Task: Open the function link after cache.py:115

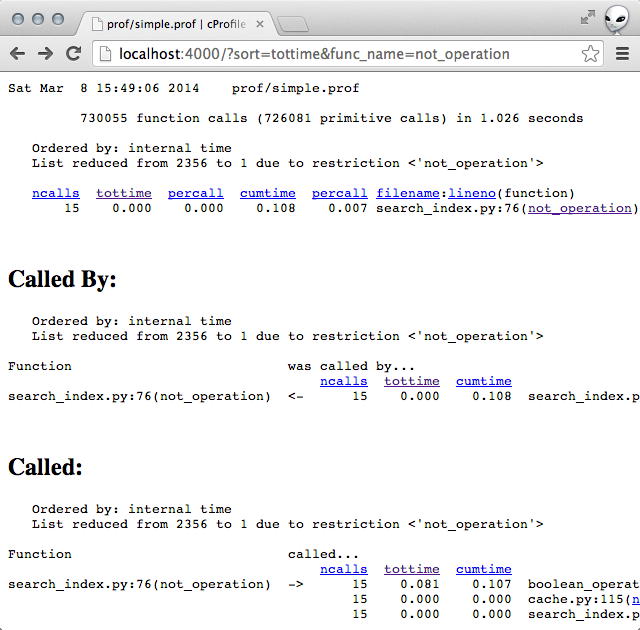Action: [636, 599]
